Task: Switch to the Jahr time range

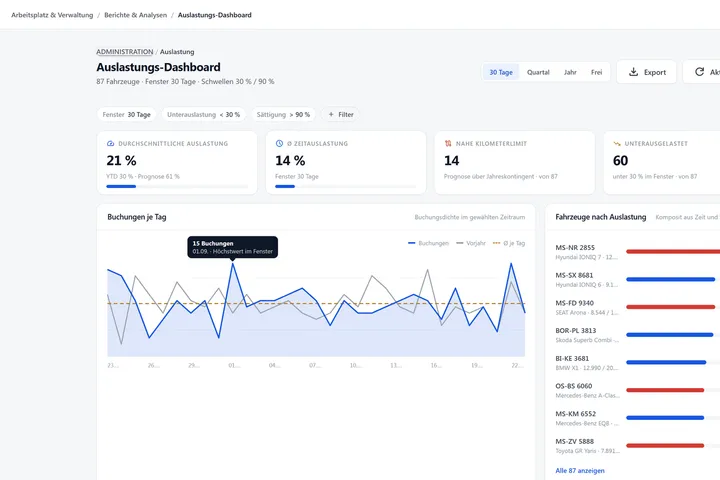Action: [x=570, y=72]
